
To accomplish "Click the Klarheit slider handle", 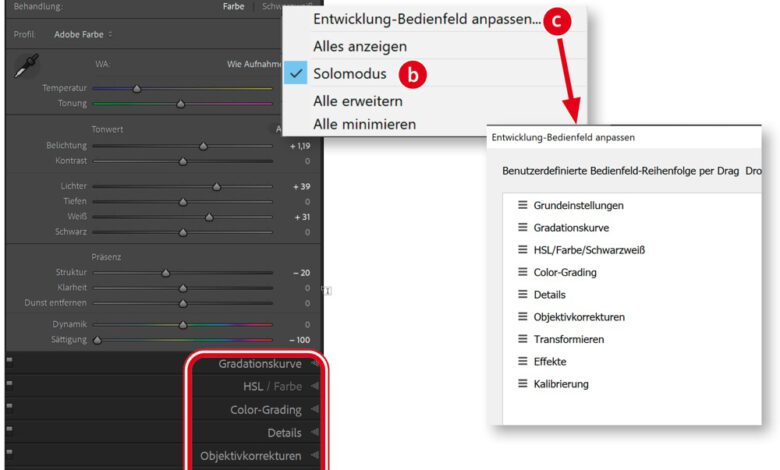I will [x=183, y=288].
